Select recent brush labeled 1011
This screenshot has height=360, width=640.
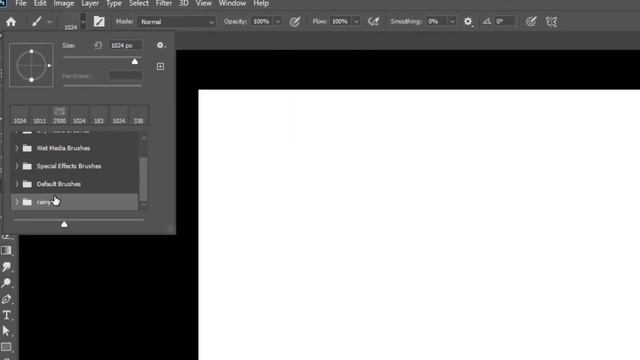tap(40, 115)
